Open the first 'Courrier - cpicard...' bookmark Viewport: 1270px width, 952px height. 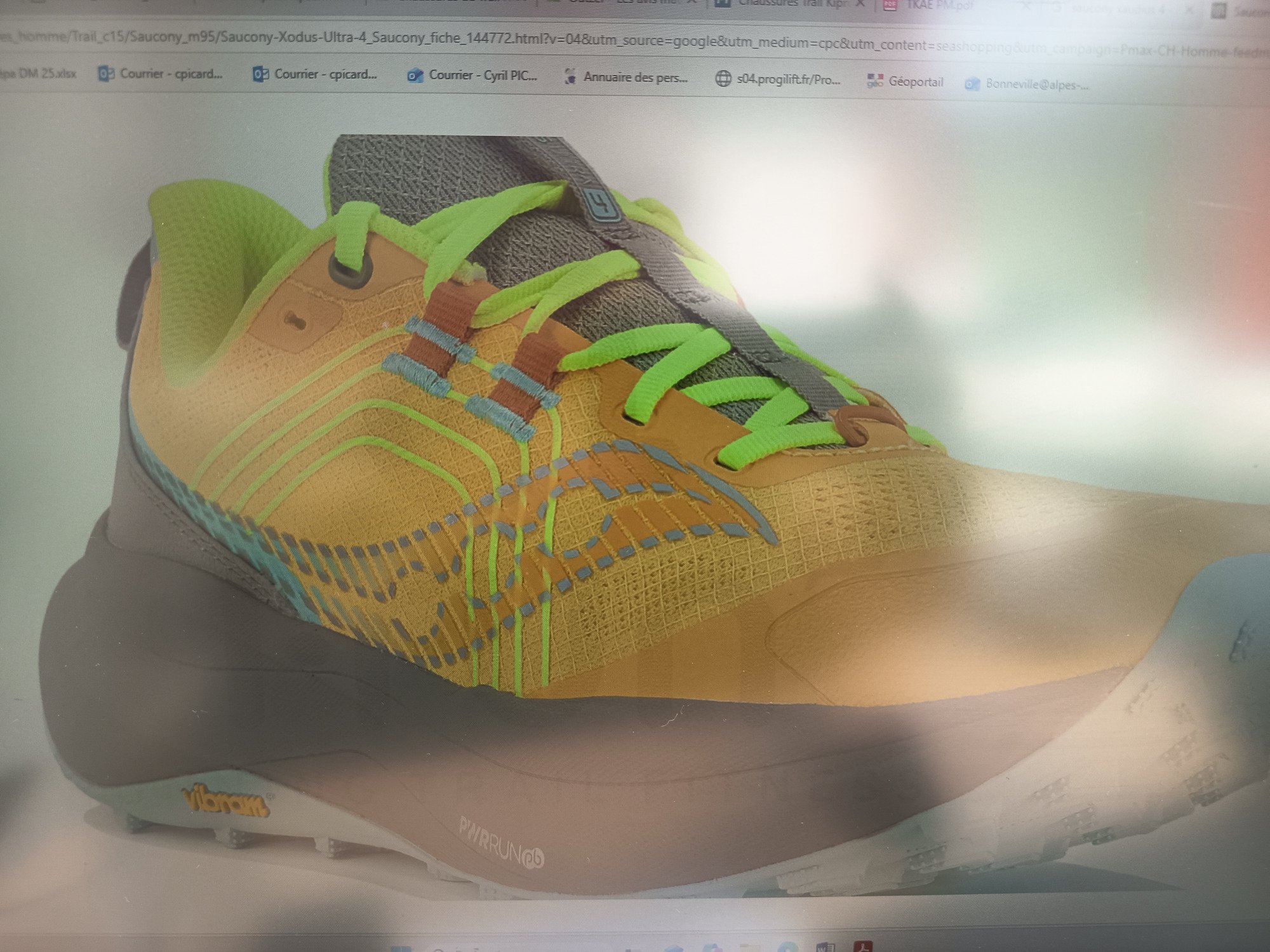coord(160,74)
